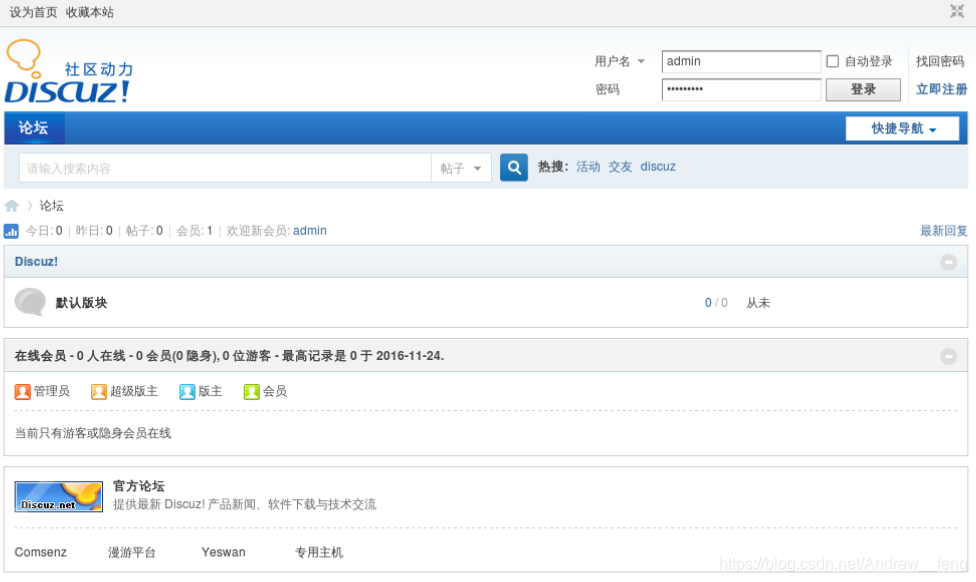Open the 官方论坛 link
This screenshot has height=582, width=976.
pyautogui.click(x=138, y=486)
